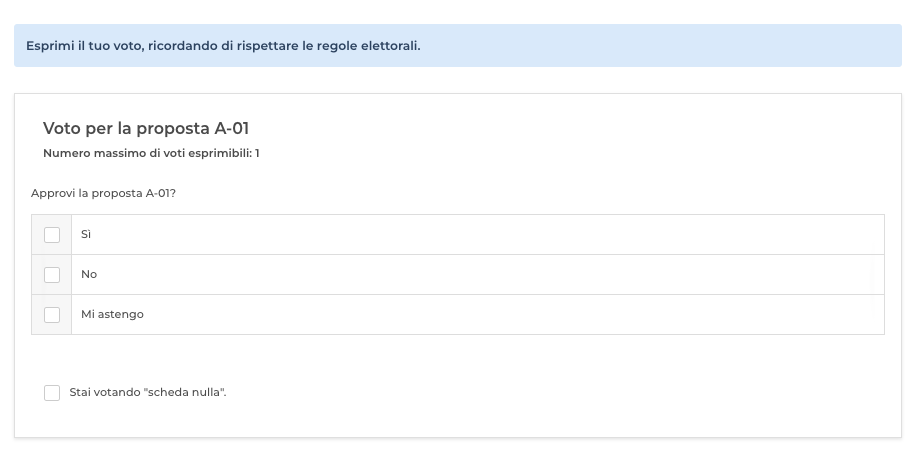Enable the scheda nulla checkbox
The image size is (921, 461).
(52, 393)
